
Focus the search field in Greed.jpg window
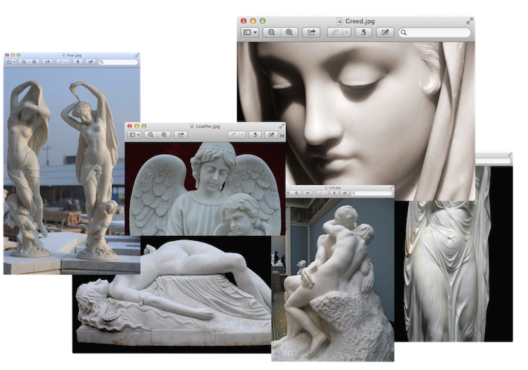click(x=434, y=32)
